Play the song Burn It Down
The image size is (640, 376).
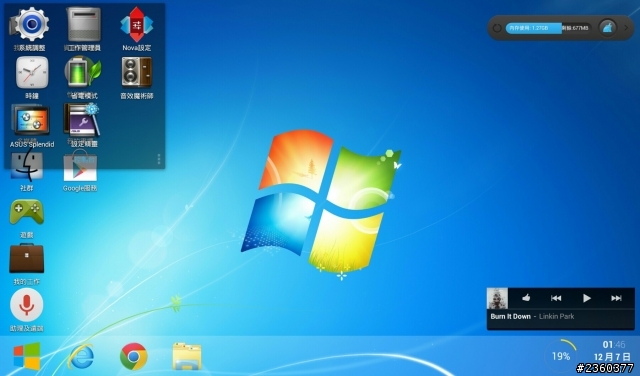pos(587,298)
